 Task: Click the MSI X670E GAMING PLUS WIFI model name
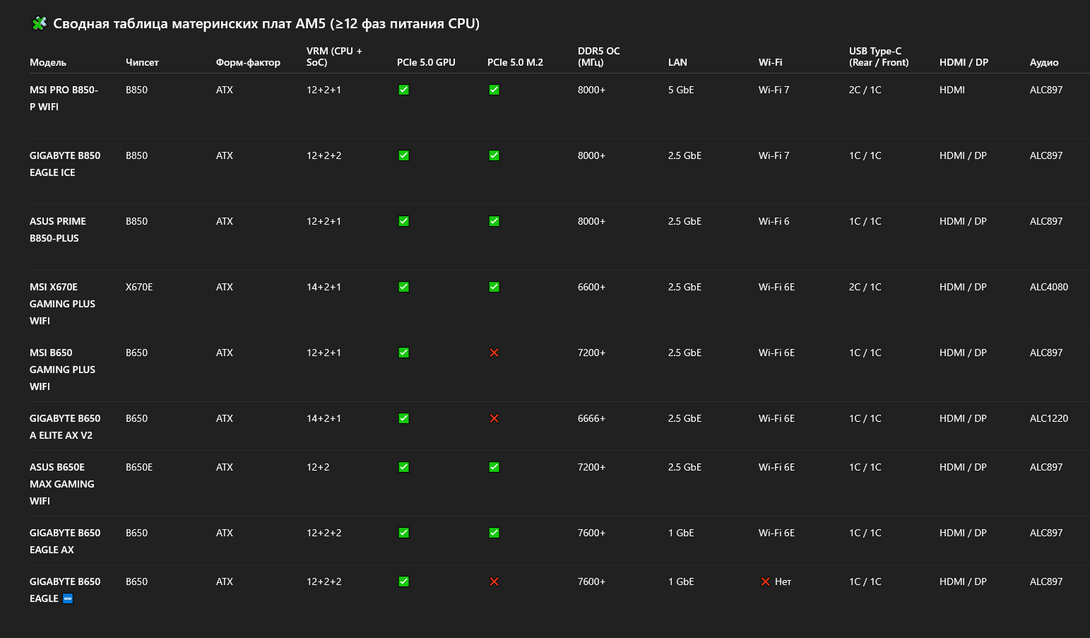coord(63,304)
